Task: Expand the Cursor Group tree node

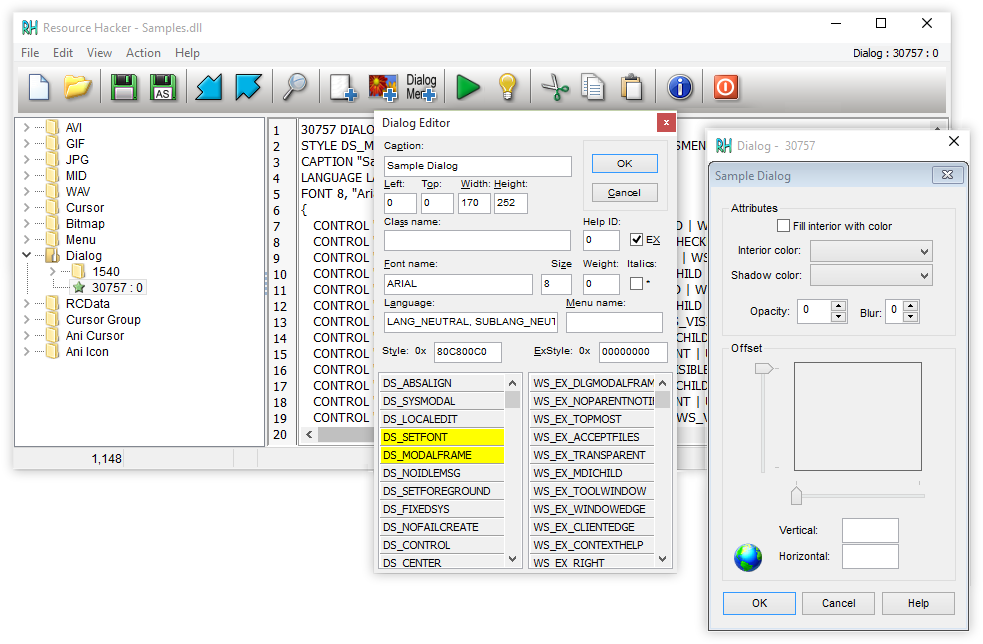Action: coord(26,319)
